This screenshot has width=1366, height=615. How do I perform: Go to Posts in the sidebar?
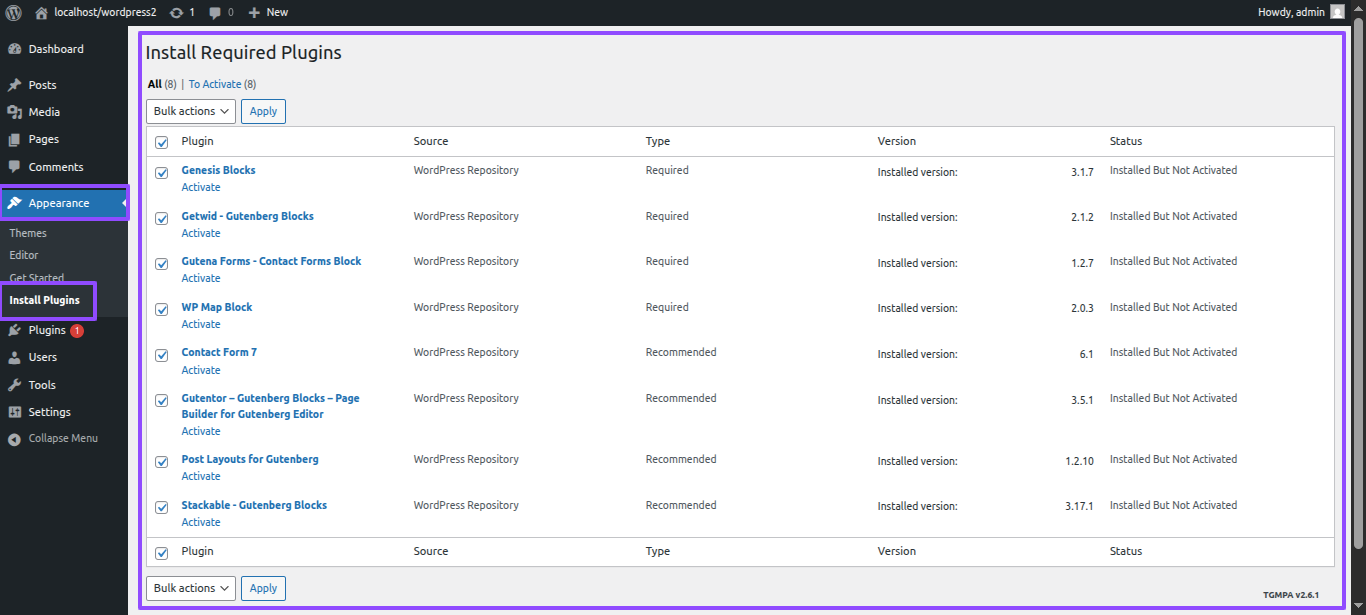42,85
